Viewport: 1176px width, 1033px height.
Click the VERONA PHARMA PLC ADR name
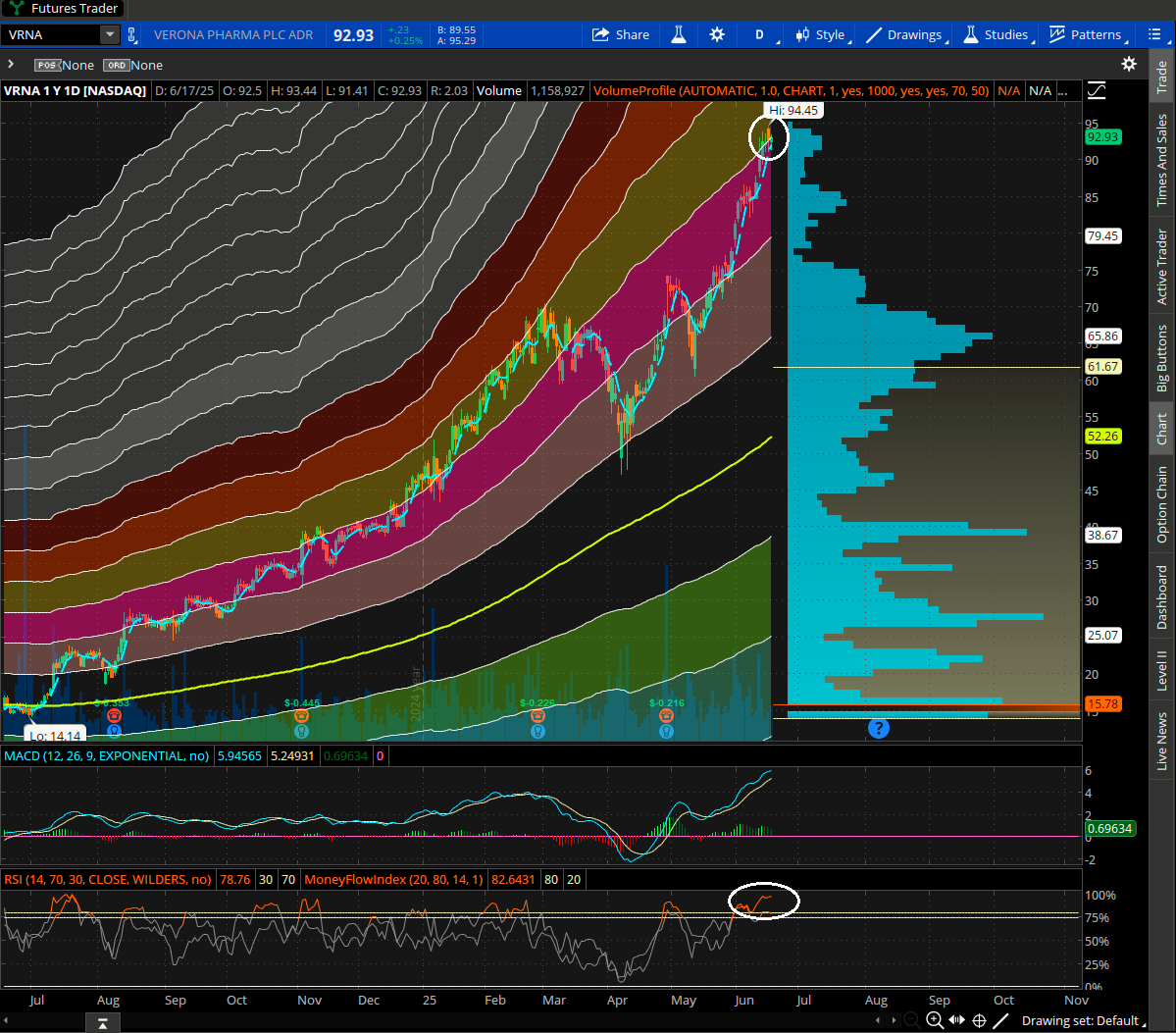[233, 34]
